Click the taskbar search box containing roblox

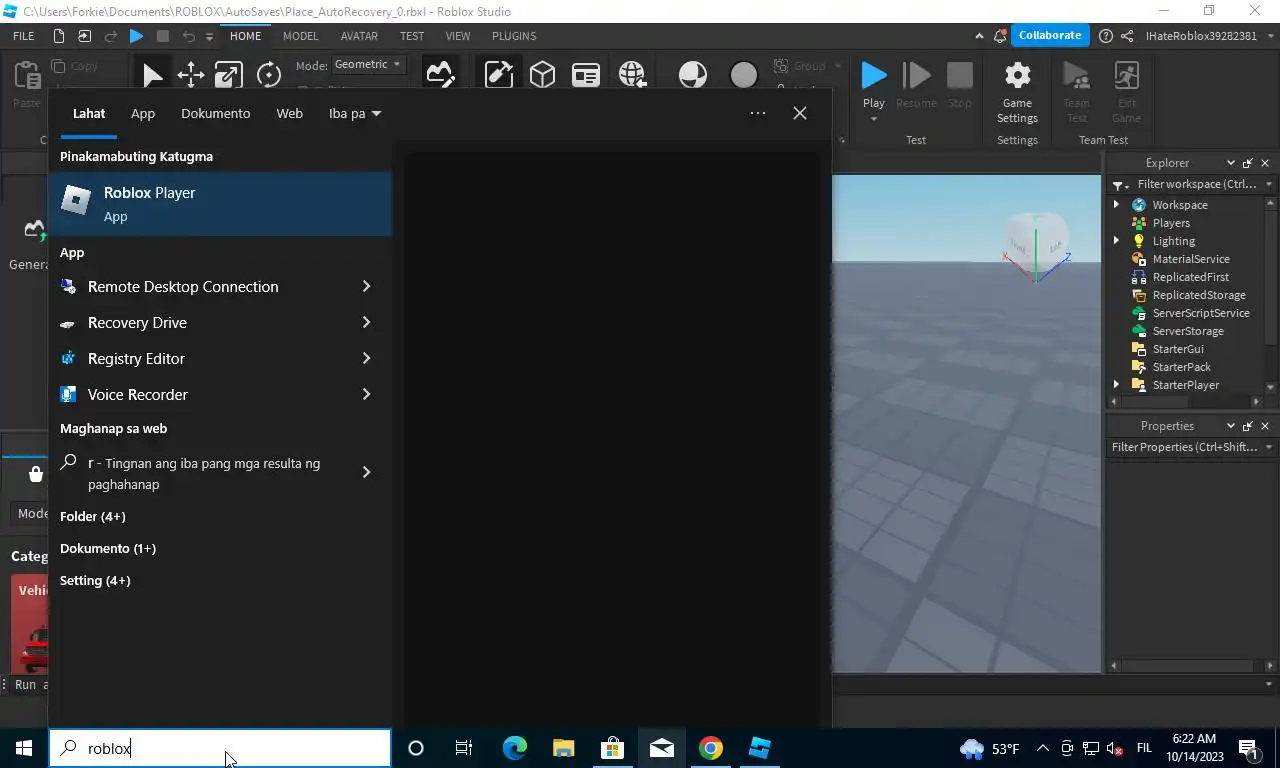(220, 748)
